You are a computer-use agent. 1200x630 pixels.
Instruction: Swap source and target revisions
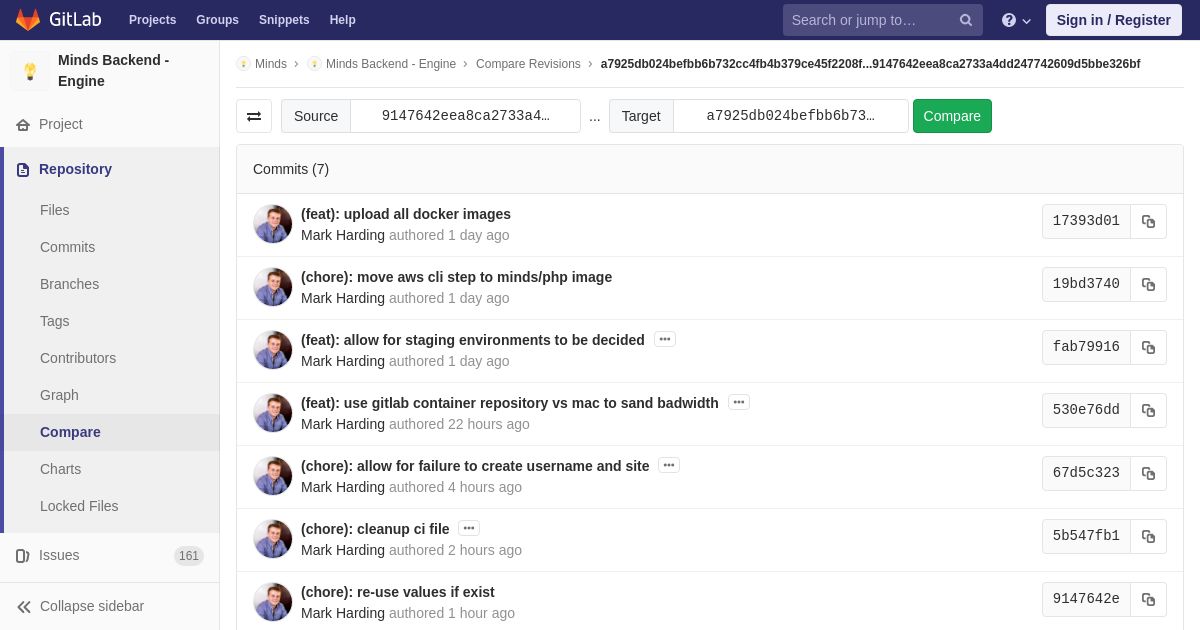point(254,116)
